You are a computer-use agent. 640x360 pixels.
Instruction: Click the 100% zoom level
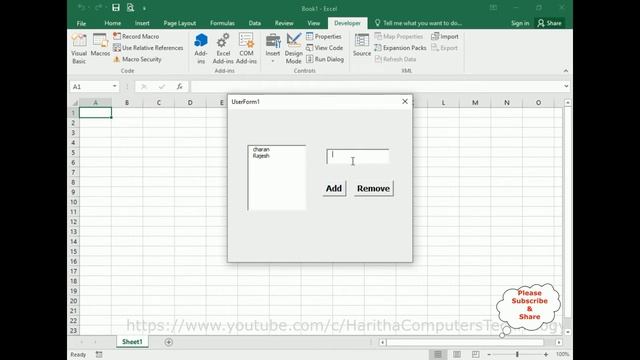pyautogui.click(x=562, y=354)
